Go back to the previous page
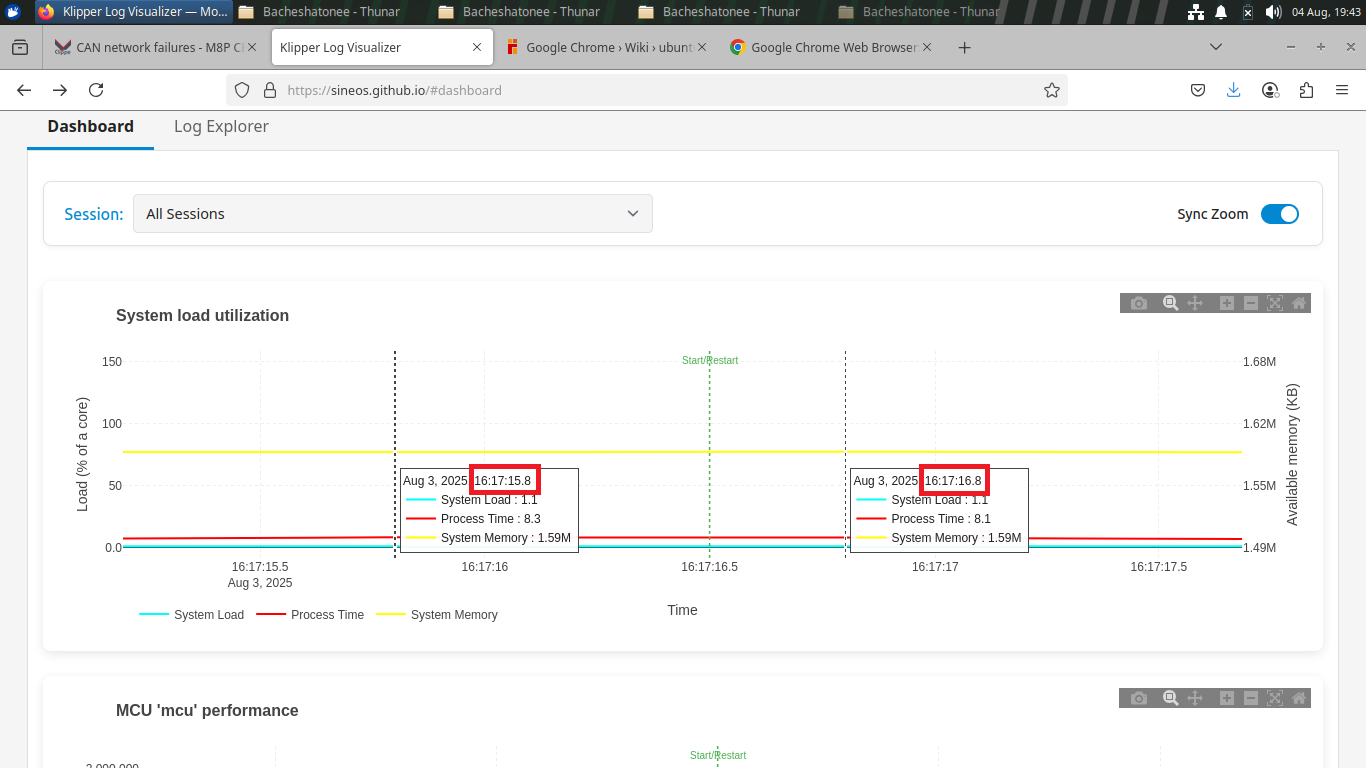Screen dimensions: 1366x768 click(x=24, y=90)
